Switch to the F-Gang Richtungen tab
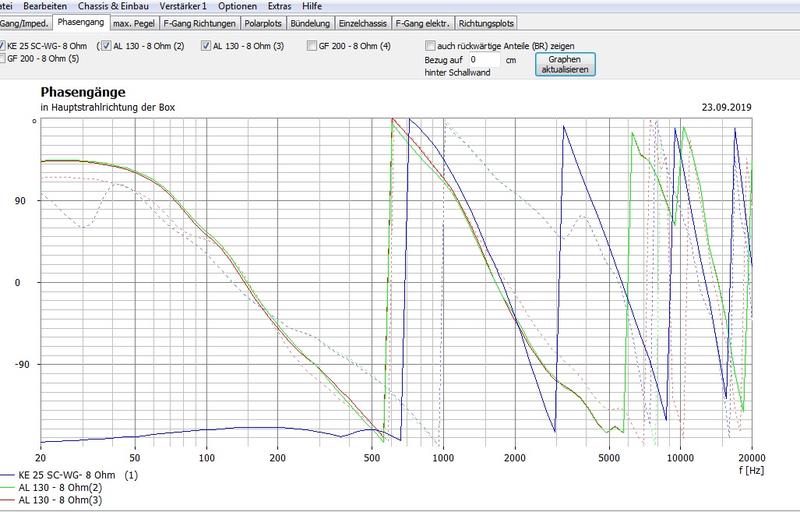 click(x=199, y=22)
